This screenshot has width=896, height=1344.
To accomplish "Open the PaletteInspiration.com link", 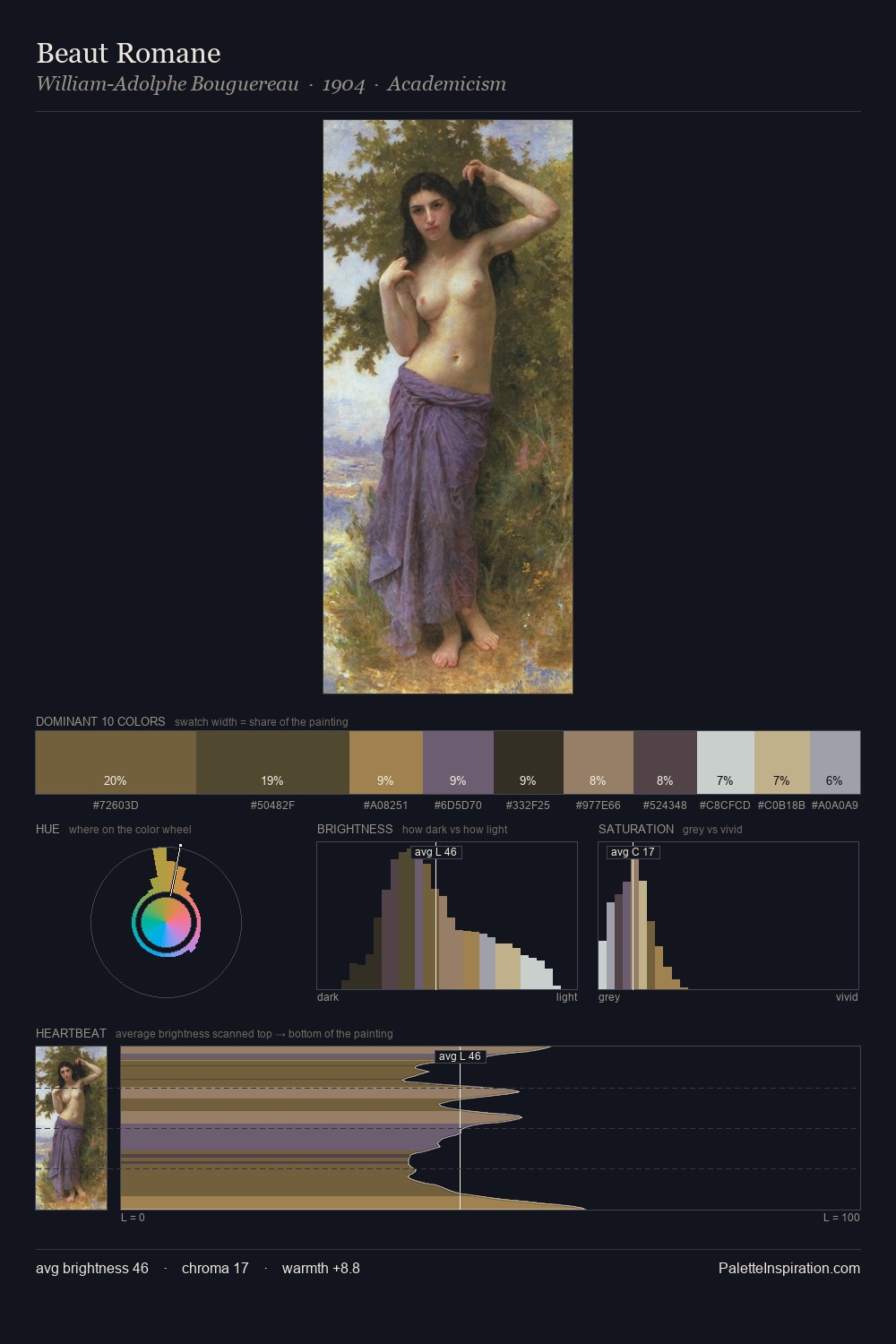I will tap(789, 1268).
